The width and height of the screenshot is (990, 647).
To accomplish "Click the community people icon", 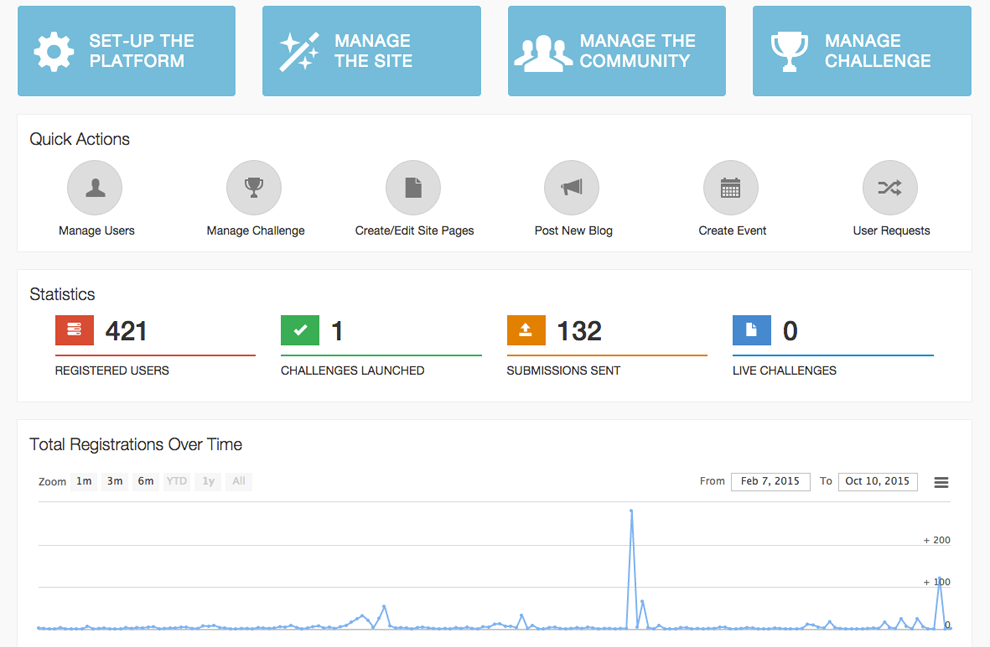I will coord(543,53).
